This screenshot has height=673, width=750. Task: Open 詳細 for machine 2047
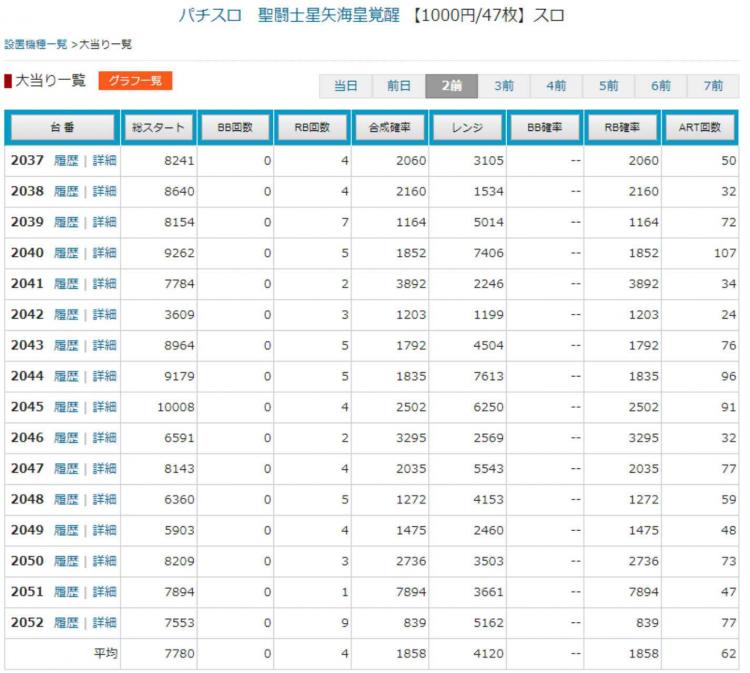pyautogui.click(x=104, y=469)
